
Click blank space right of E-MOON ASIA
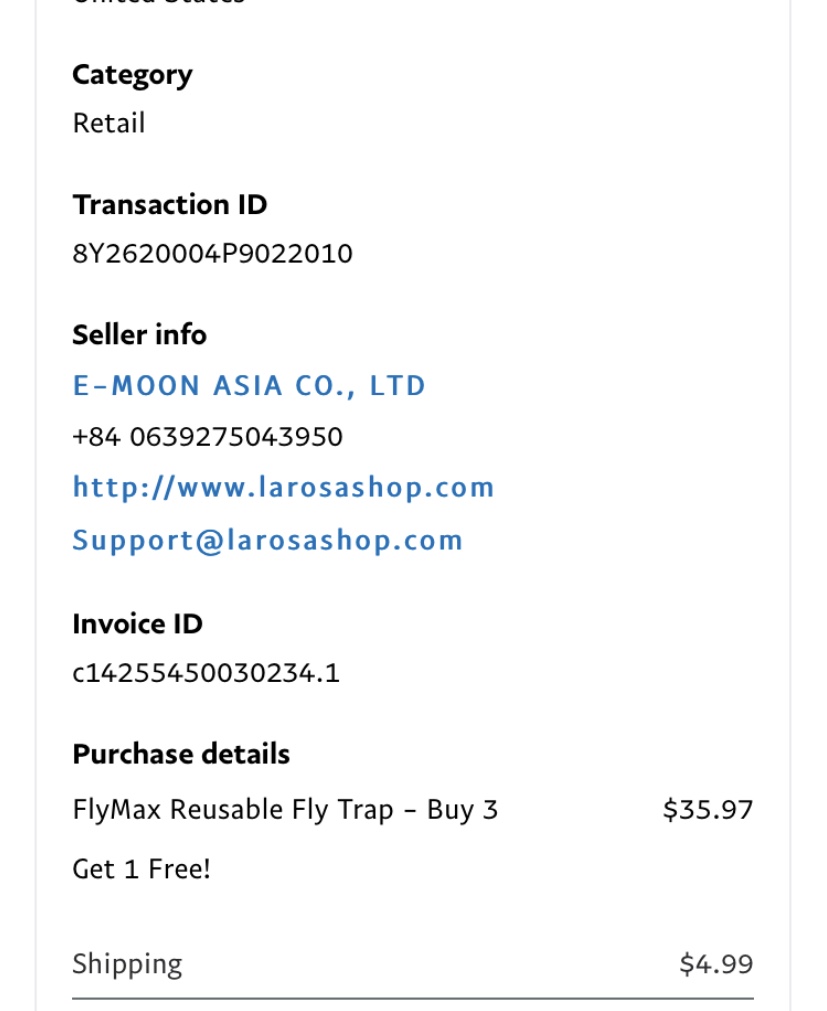click(x=590, y=386)
